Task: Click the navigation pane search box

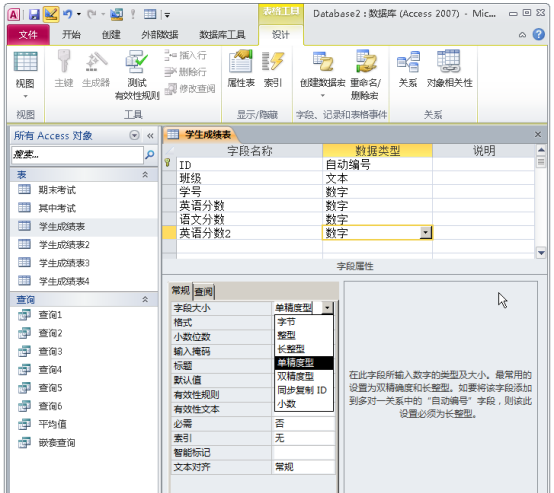Action: [78, 154]
